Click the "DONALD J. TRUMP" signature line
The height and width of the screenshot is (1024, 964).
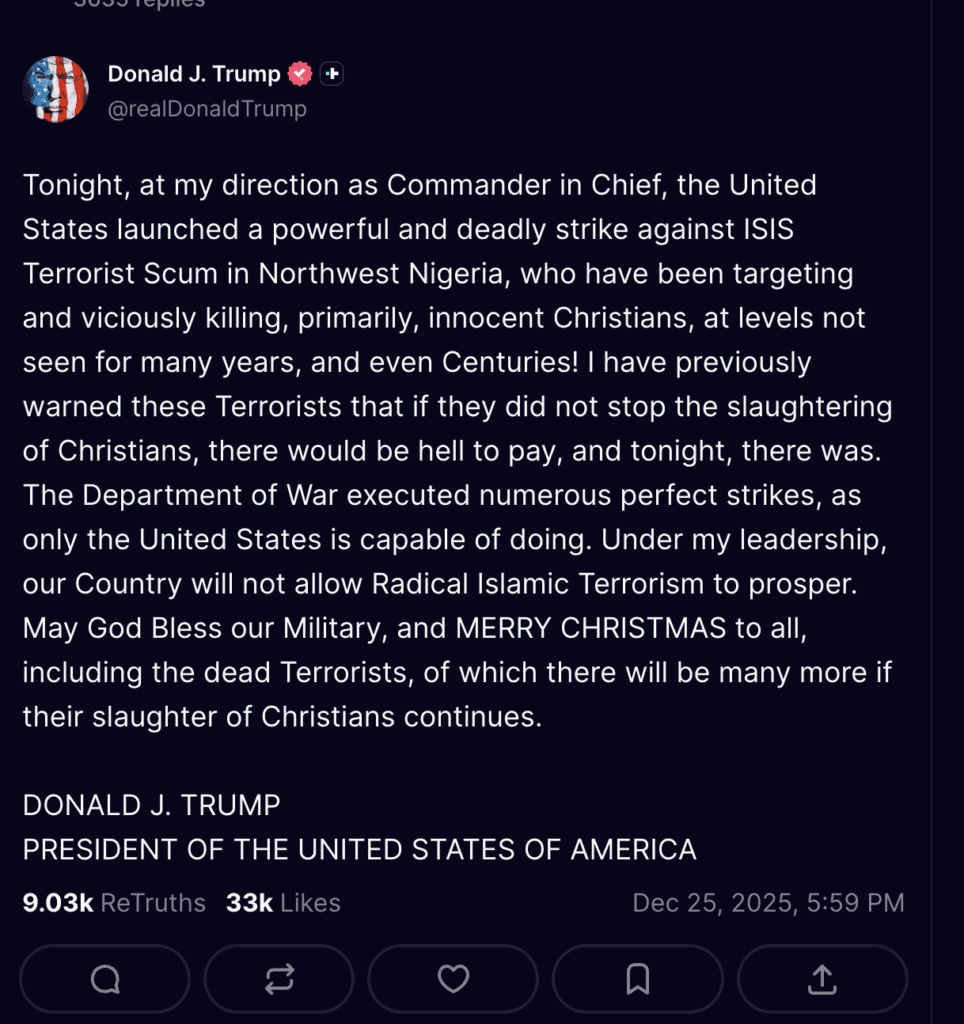point(151,805)
